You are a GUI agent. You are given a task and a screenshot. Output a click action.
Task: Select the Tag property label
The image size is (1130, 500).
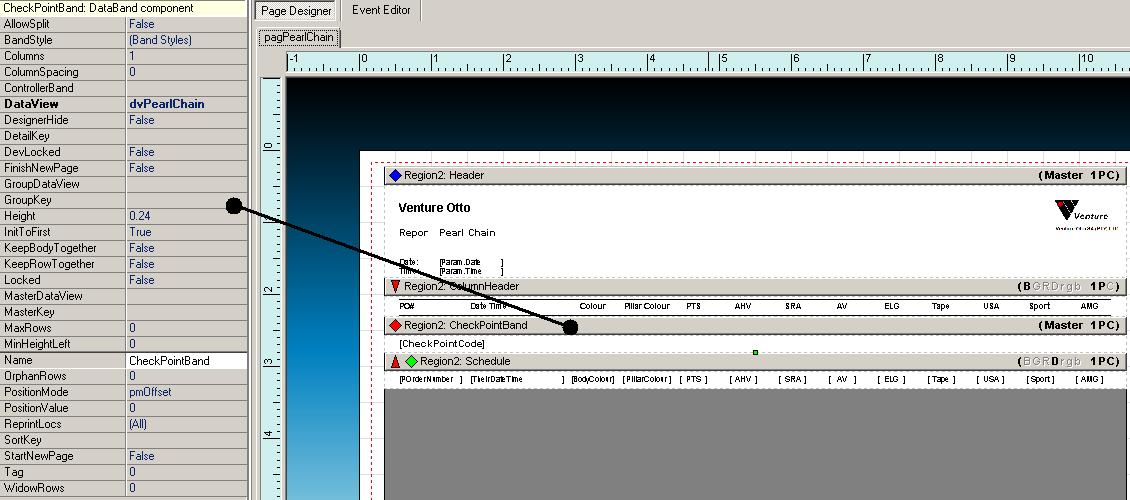pyautogui.click(x=12, y=472)
